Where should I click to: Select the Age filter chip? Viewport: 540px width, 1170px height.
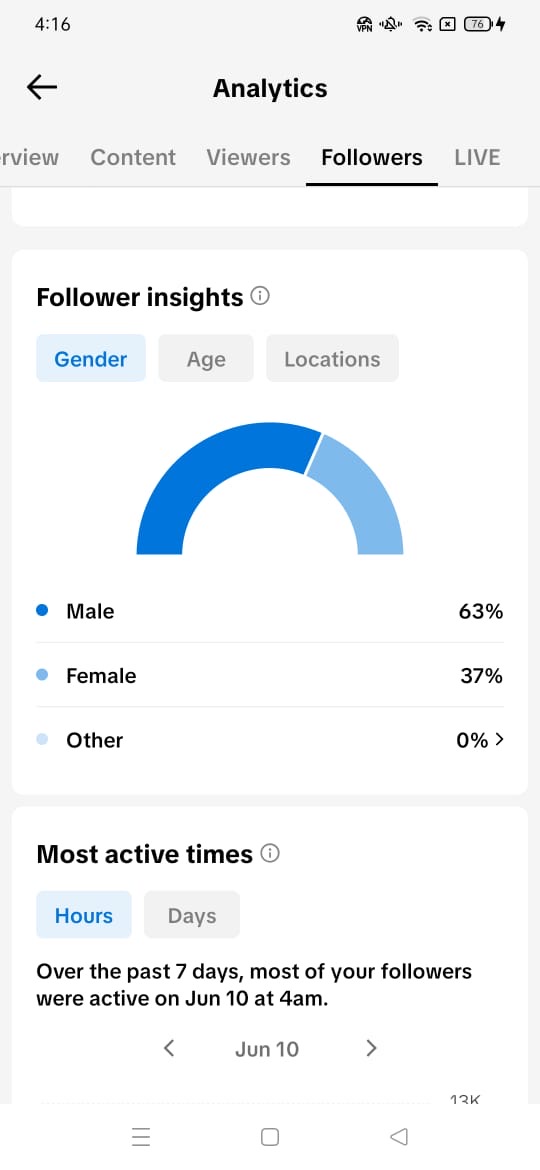coord(206,358)
